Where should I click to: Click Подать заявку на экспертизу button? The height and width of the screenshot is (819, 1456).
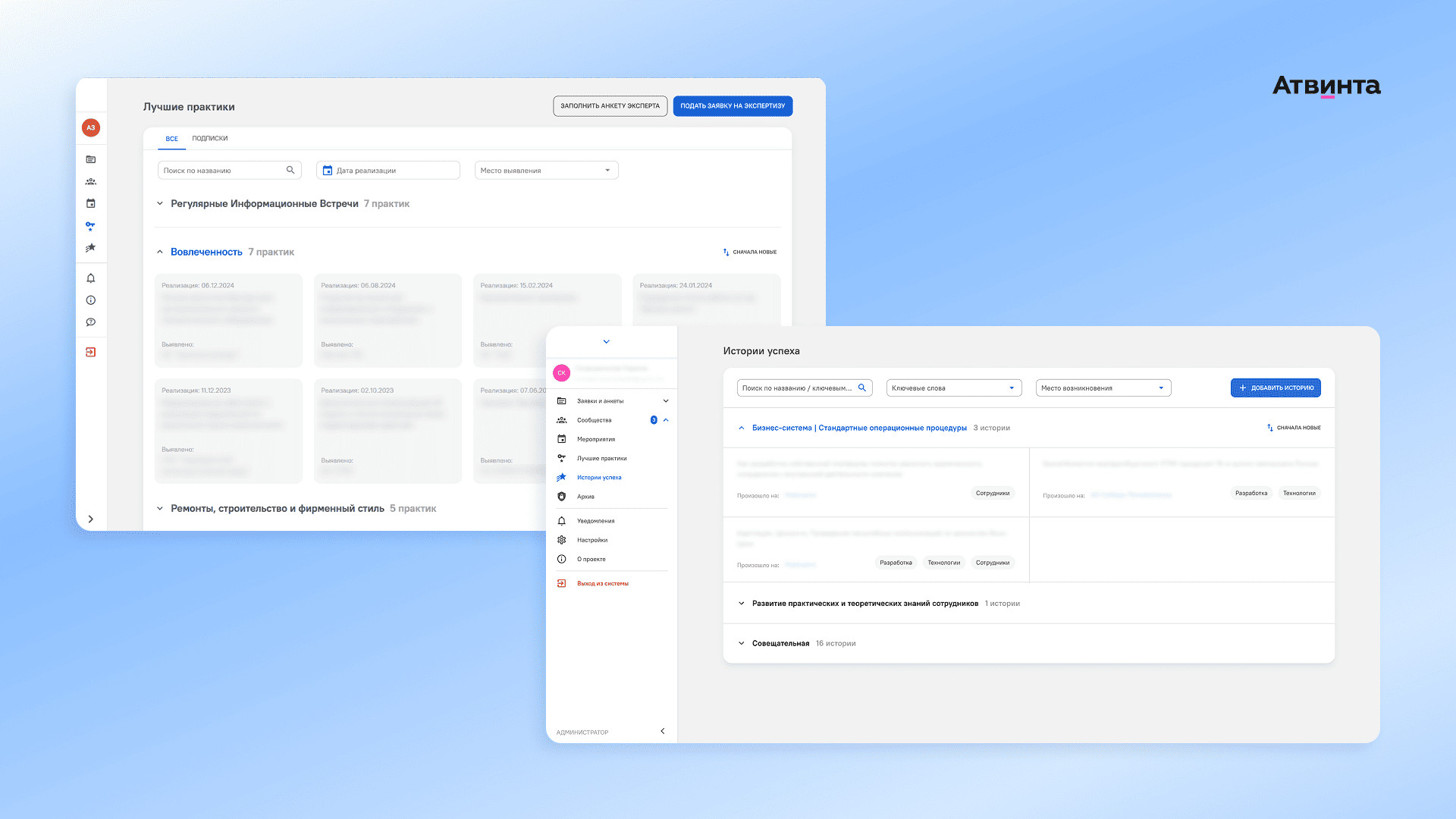pyautogui.click(x=732, y=106)
